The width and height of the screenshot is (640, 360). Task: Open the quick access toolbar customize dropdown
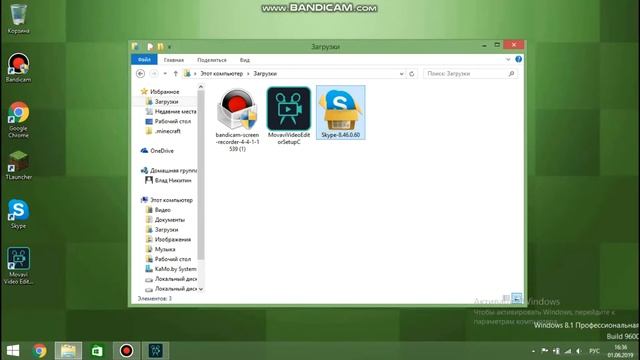point(169,47)
